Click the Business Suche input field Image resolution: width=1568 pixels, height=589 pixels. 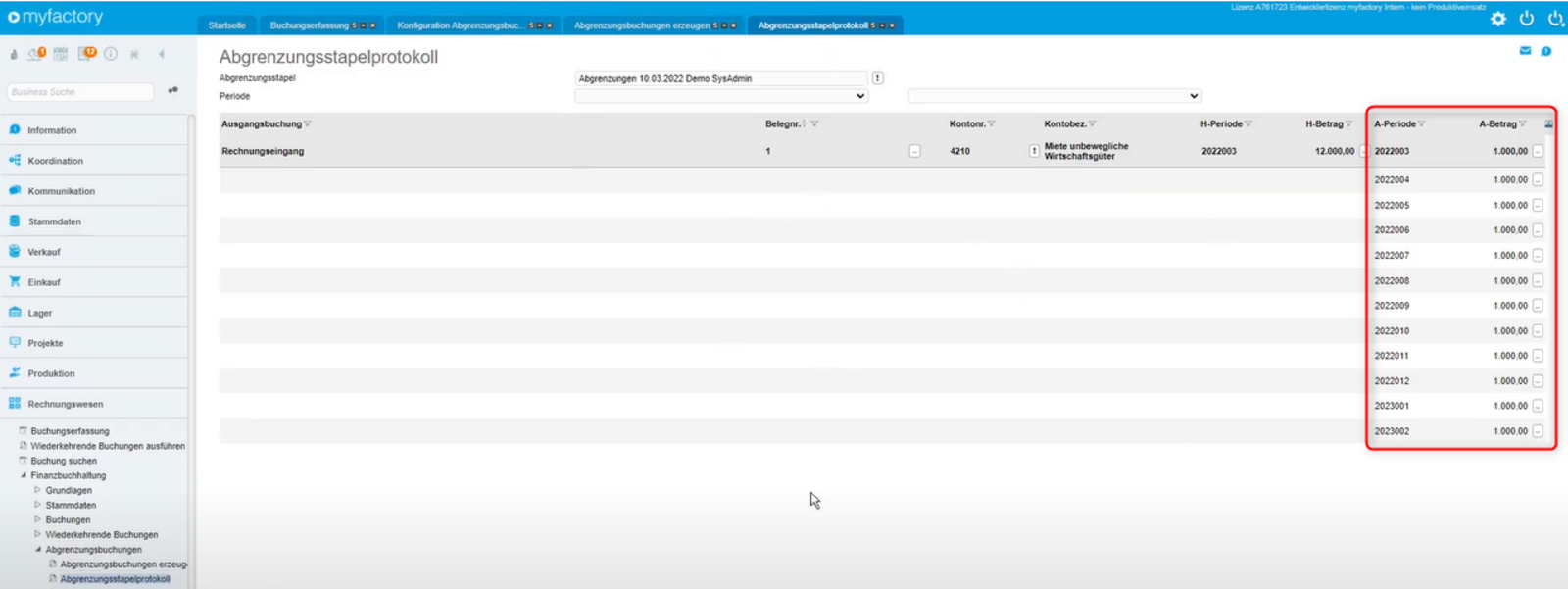[x=80, y=92]
